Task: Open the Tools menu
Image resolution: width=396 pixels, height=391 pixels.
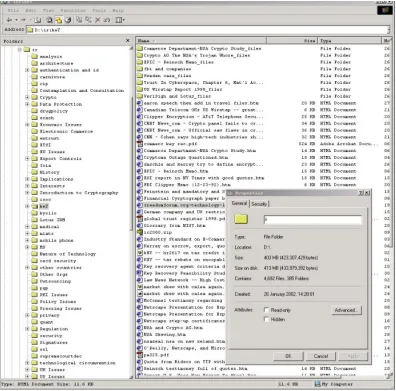Action: pos(99,10)
